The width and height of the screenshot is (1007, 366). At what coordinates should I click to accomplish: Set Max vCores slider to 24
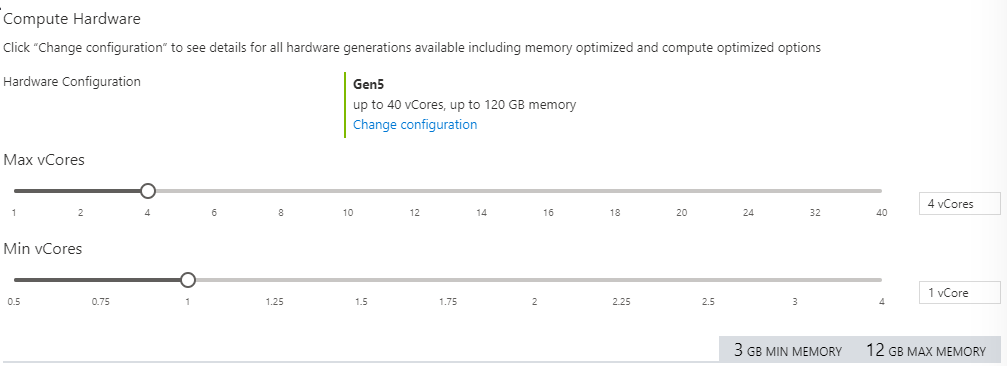748,191
